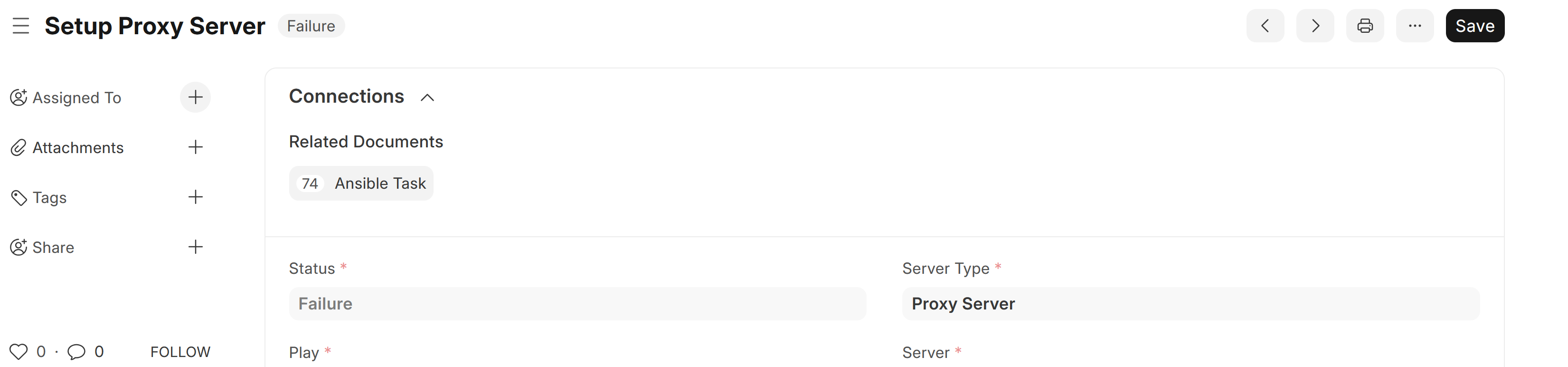
Task: Click the Attachments label in sidebar
Action: [78, 147]
